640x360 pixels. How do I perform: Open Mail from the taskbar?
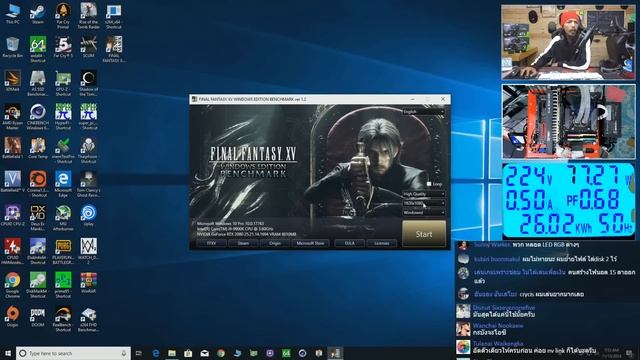coord(204,353)
